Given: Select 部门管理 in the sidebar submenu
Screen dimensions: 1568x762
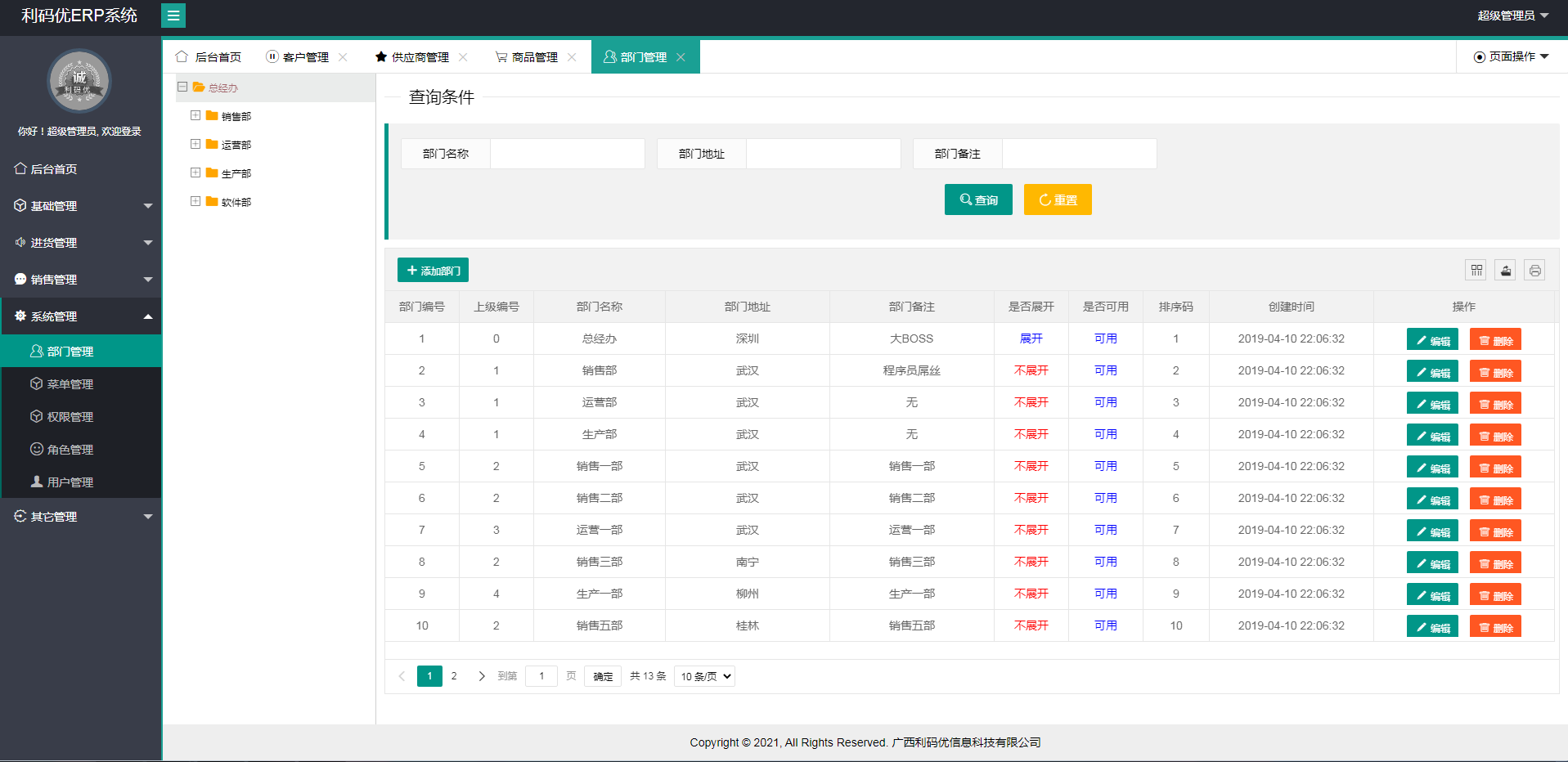Looking at the screenshot, I should (x=81, y=352).
